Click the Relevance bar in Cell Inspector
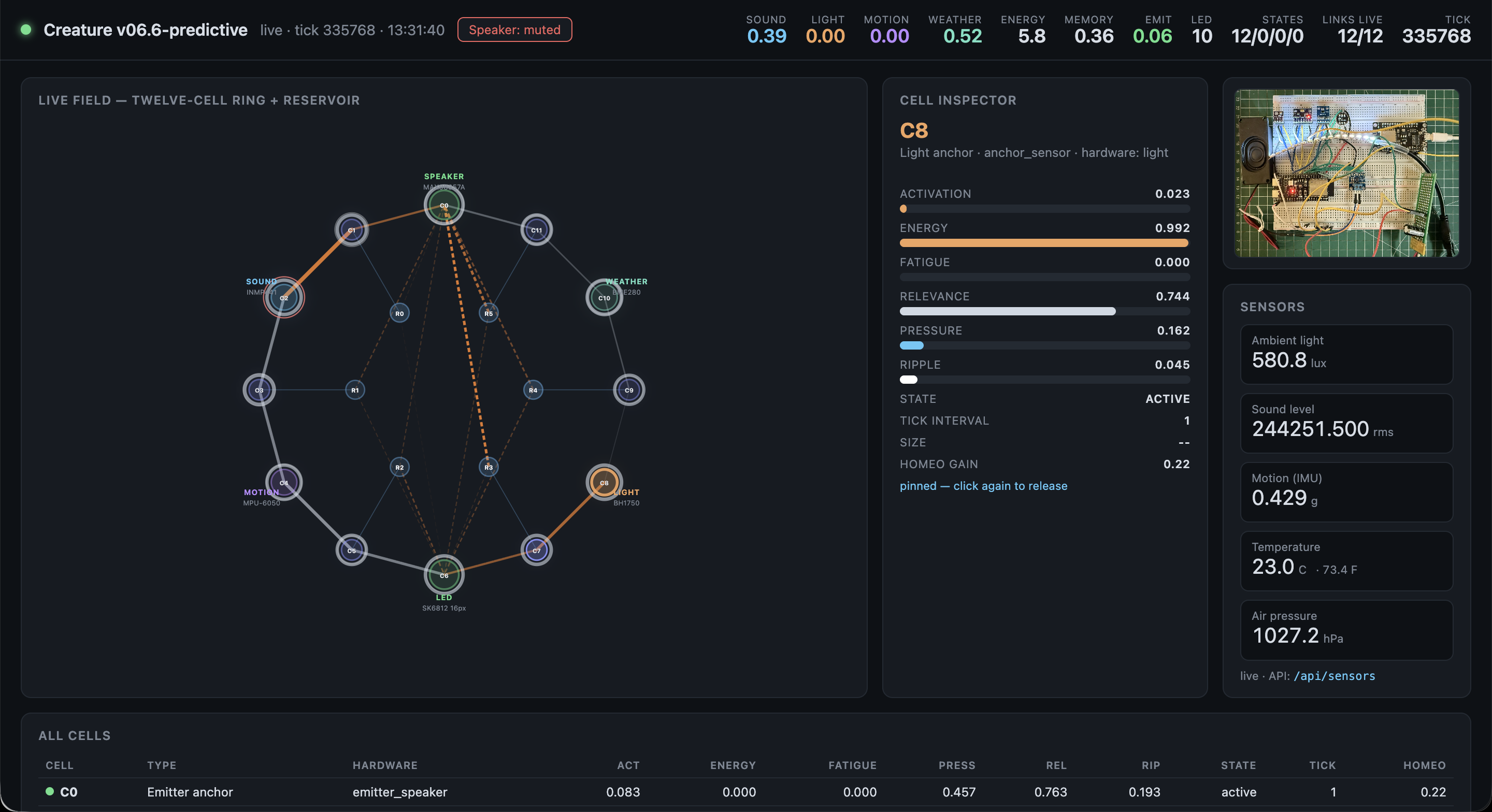This screenshot has height=812, width=1492. click(1044, 312)
